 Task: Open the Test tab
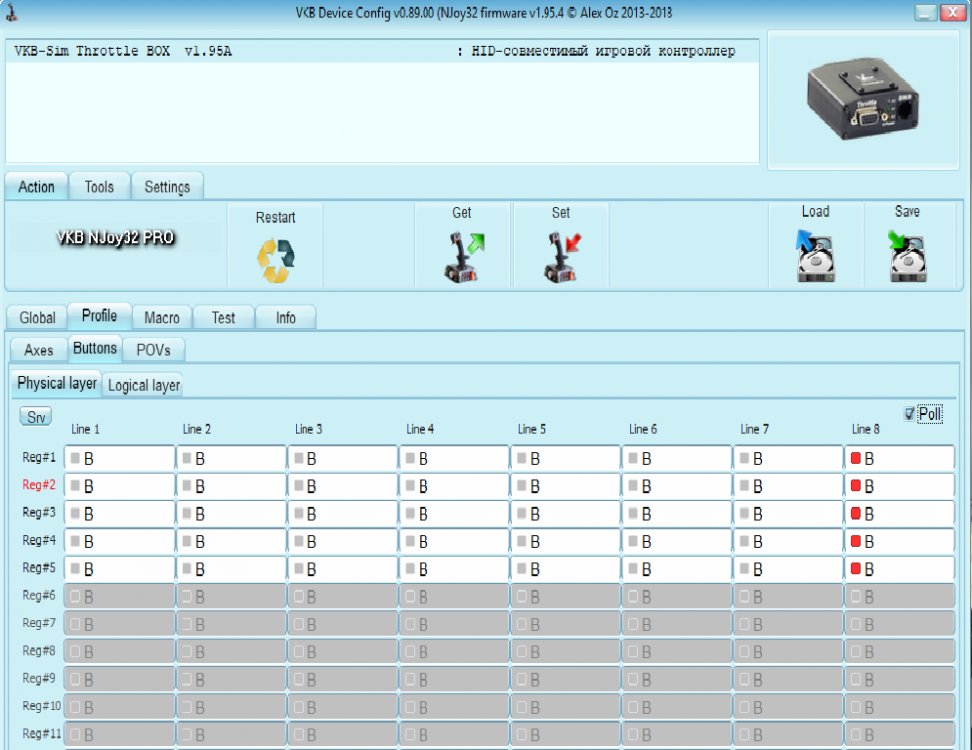click(x=223, y=317)
